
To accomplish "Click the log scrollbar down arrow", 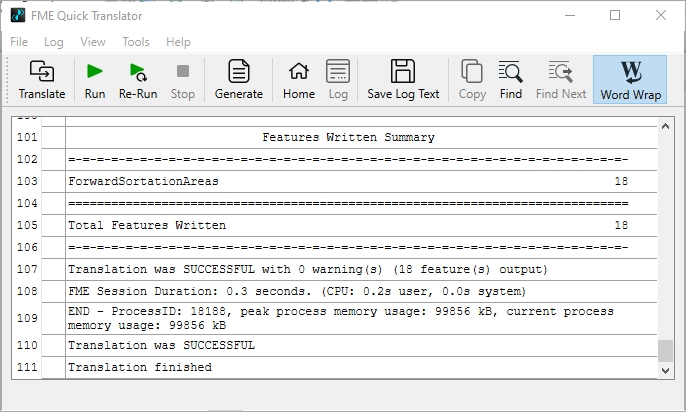I will point(666,371).
